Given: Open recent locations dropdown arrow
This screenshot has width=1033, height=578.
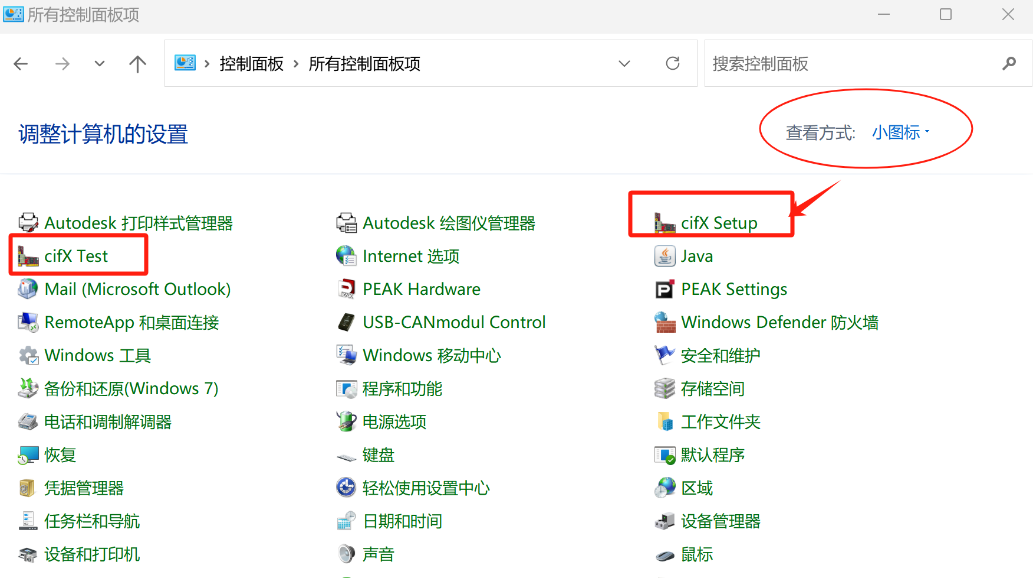Looking at the screenshot, I should click(99, 64).
